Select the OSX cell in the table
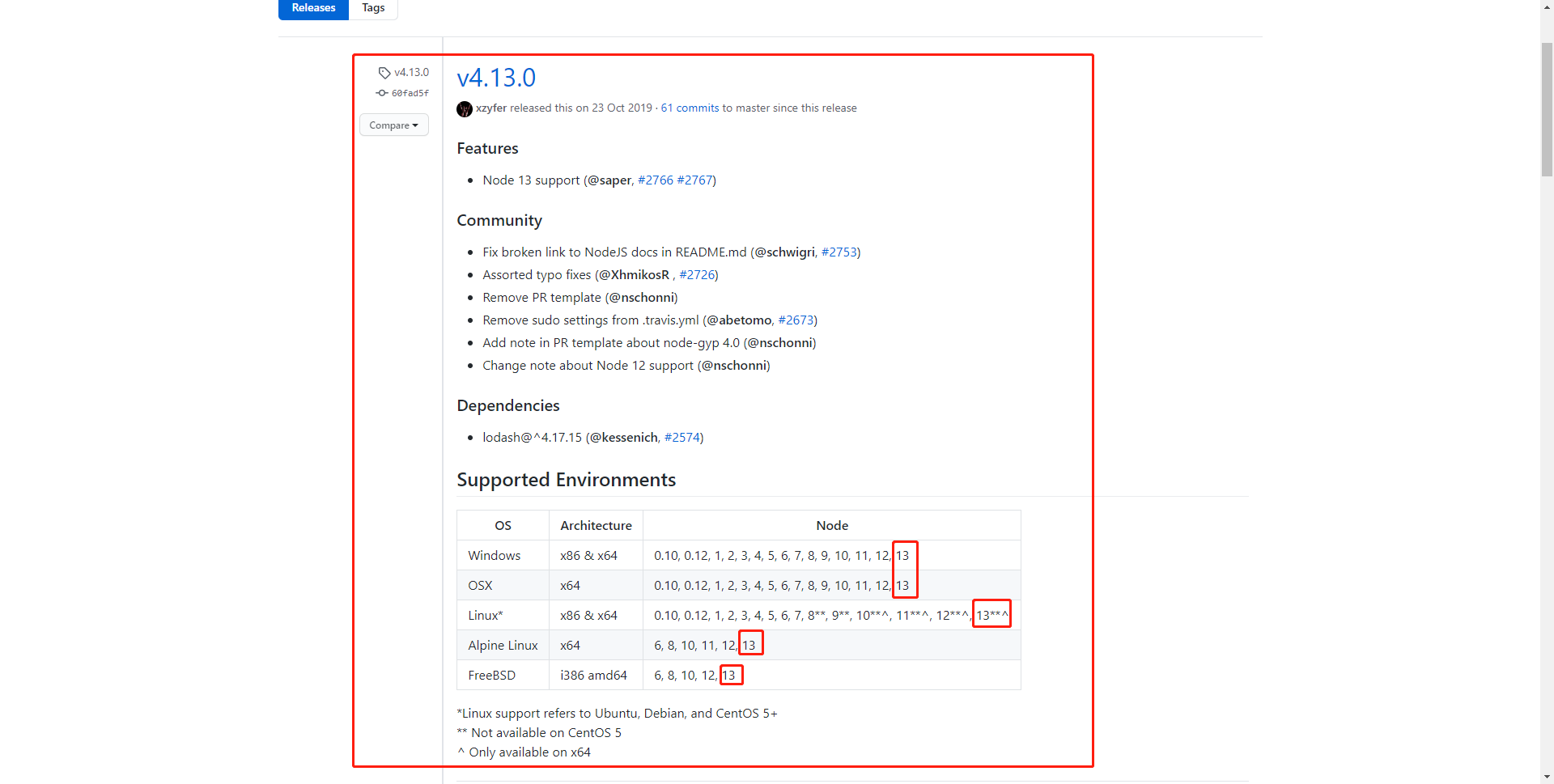This screenshot has width=1554, height=784. pos(503,586)
